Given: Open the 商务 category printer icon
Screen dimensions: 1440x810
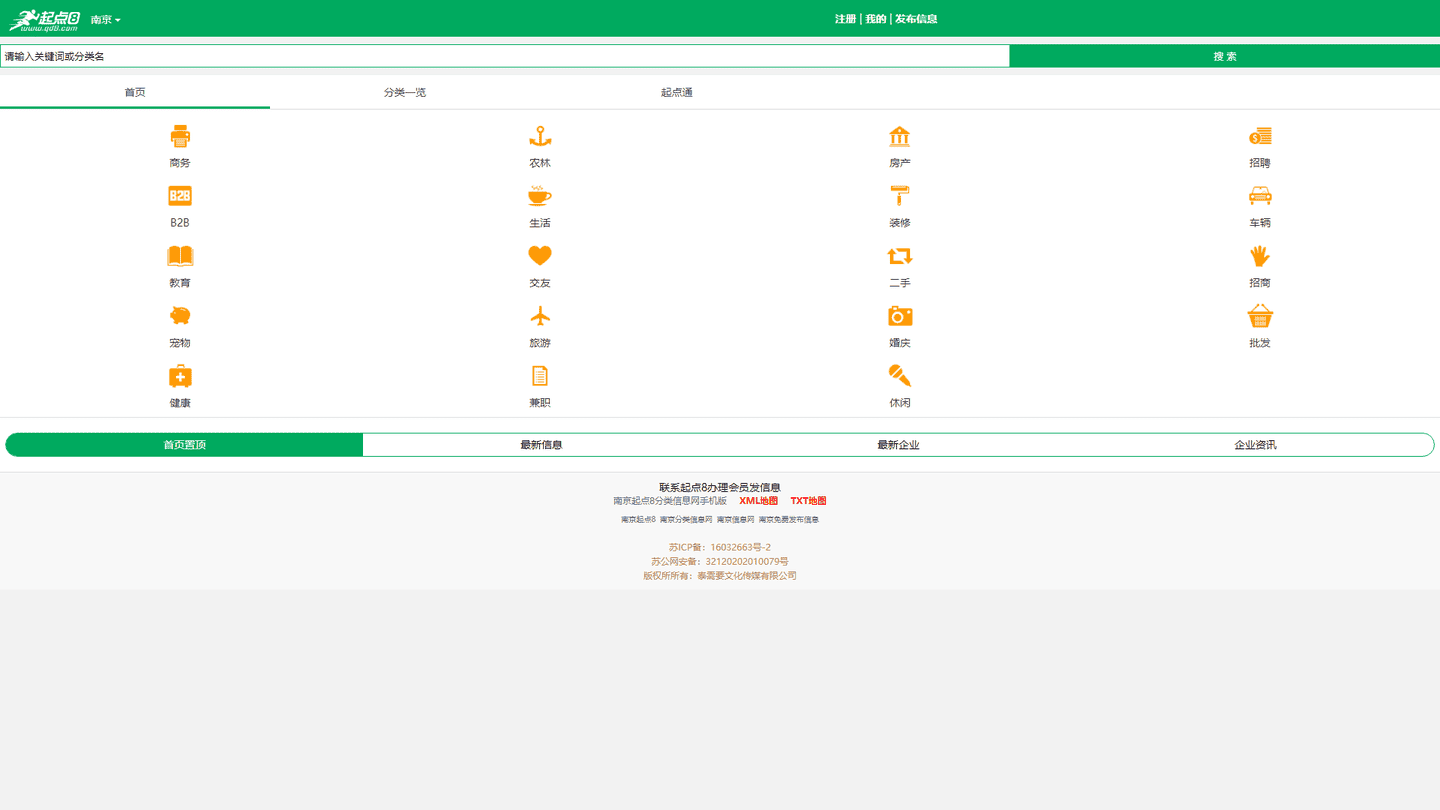Looking at the screenshot, I should (180, 136).
